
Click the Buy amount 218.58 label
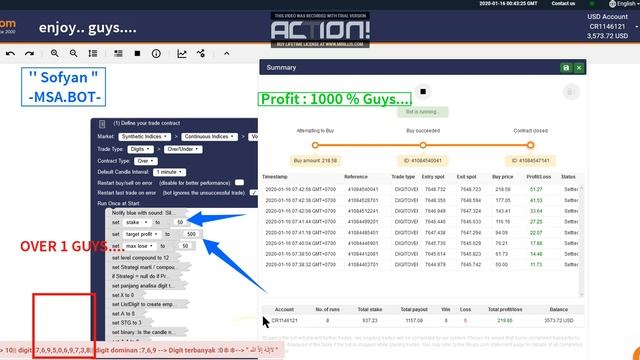(x=316, y=160)
